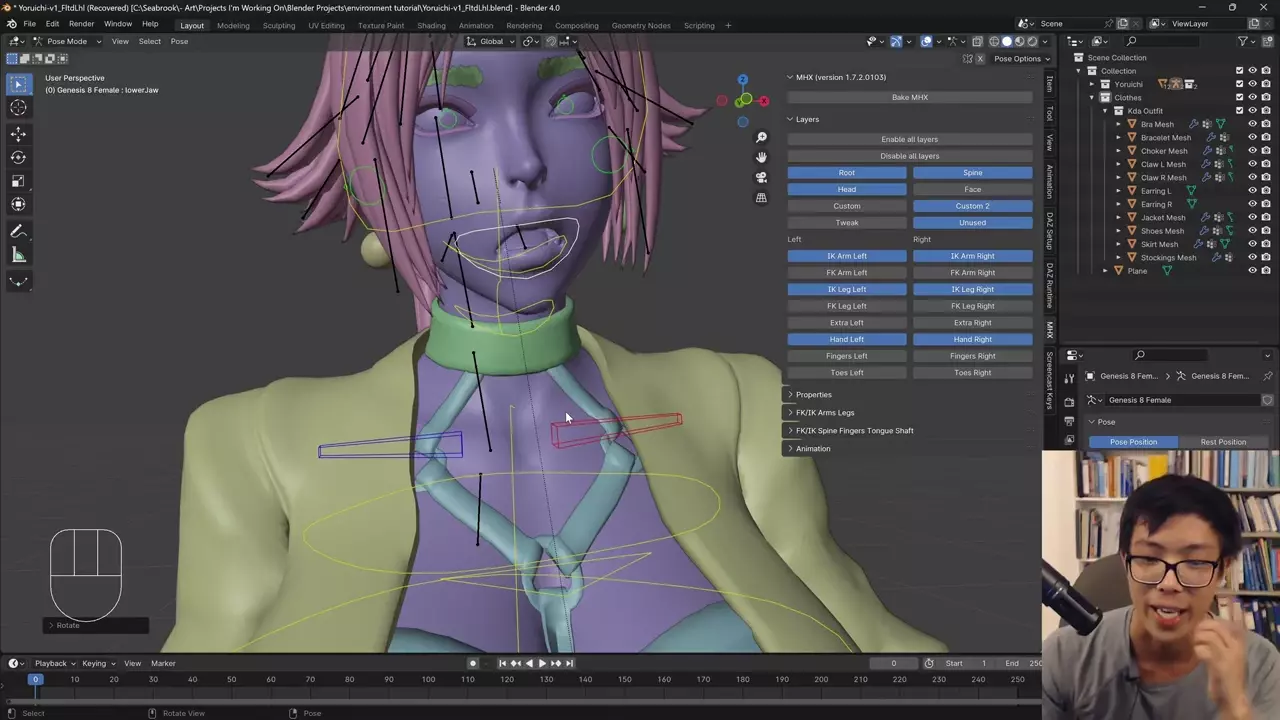Expand the FK/IK Arms Legs panel
Screen dimensions: 1280x720
click(x=824, y=412)
